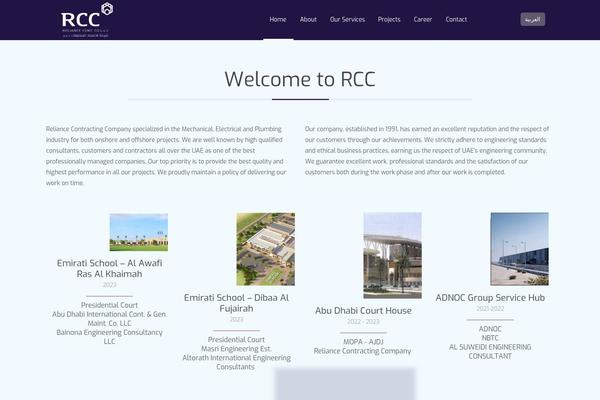Click paragraph starting 'Our company, established in 1991'

coord(427,150)
